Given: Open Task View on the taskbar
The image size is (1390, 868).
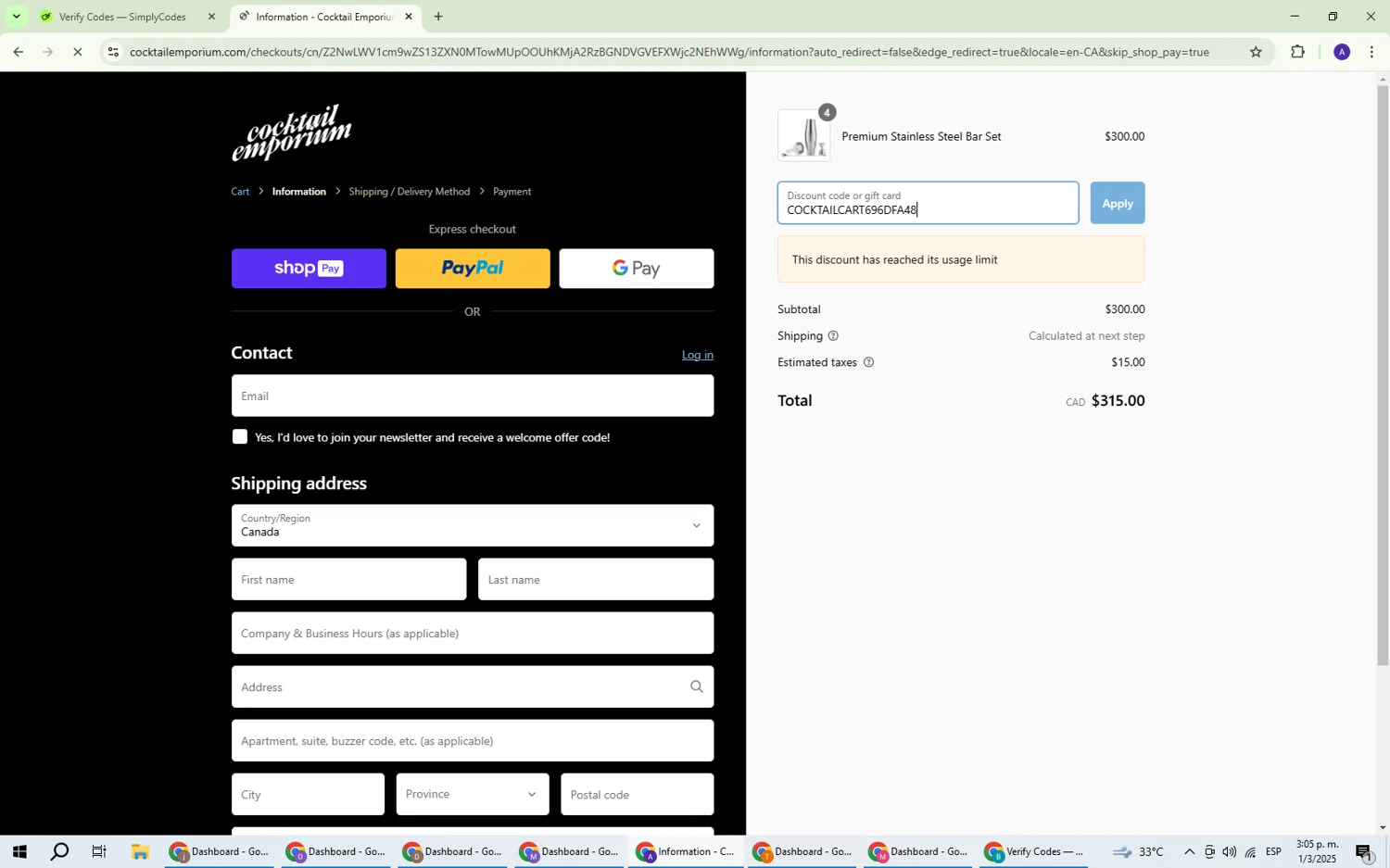Looking at the screenshot, I should point(99,852).
